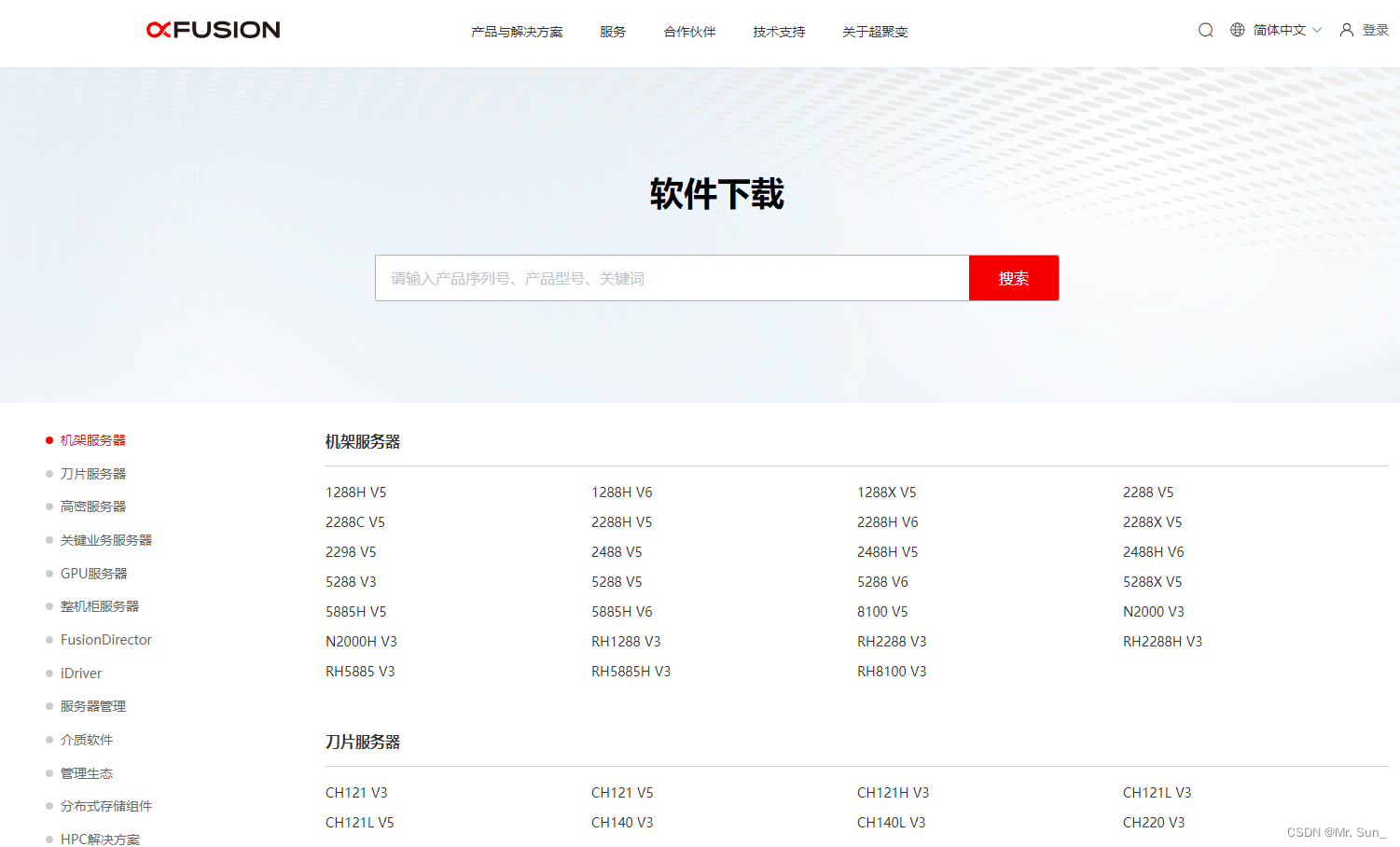Open the 1288H V5 product link
Viewport: 1400px width, 847px height.
click(356, 493)
